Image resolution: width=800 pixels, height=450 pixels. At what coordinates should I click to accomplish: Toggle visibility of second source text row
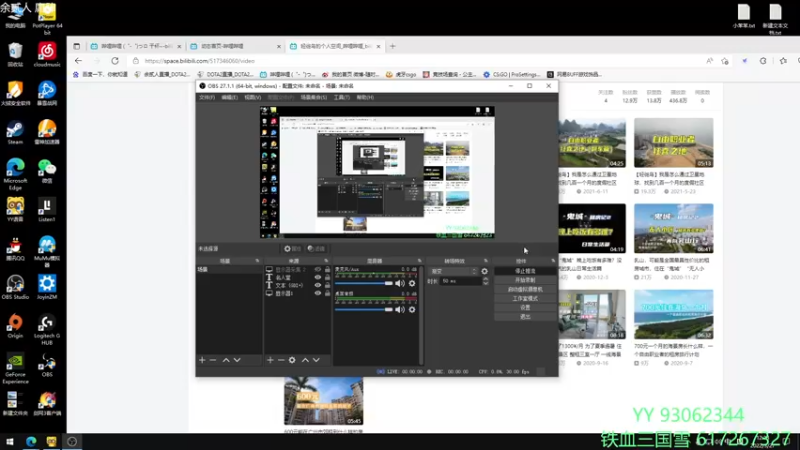[x=318, y=278]
